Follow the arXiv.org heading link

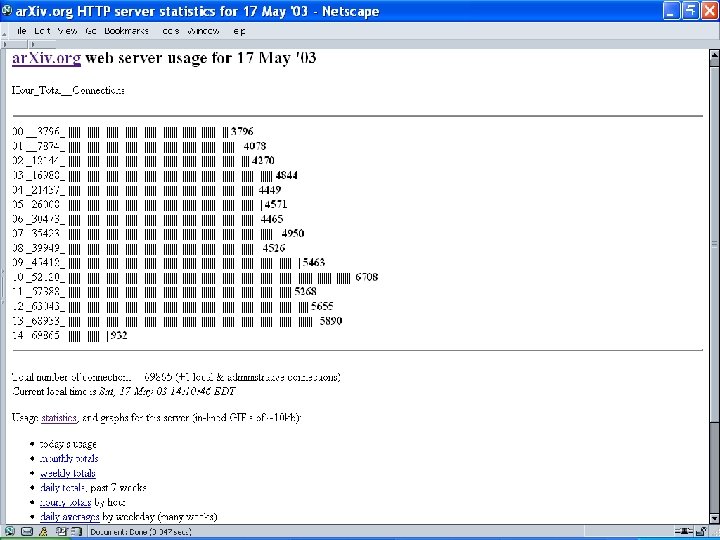click(46, 58)
